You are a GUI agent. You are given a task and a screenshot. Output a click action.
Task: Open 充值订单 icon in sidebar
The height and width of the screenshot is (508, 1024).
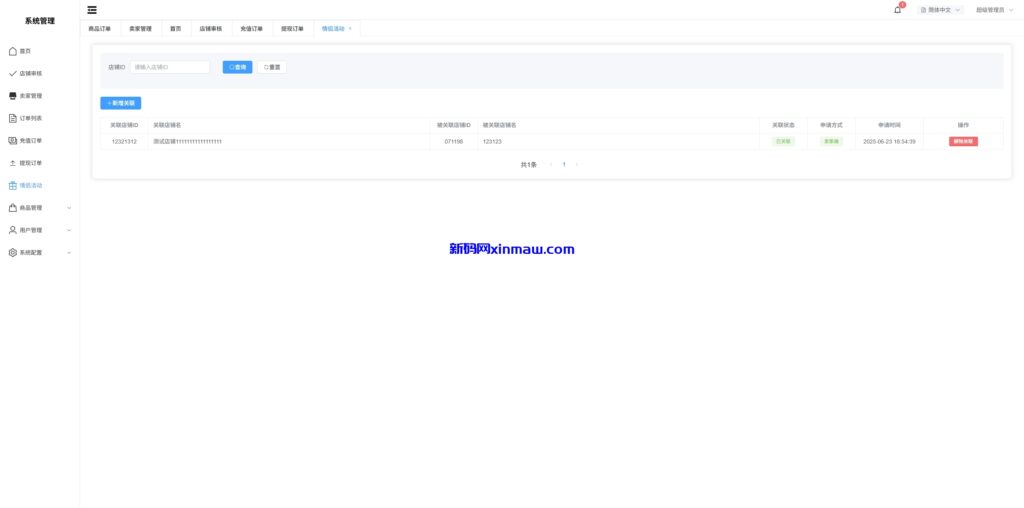pyautogui.click(x=12, y=140)
